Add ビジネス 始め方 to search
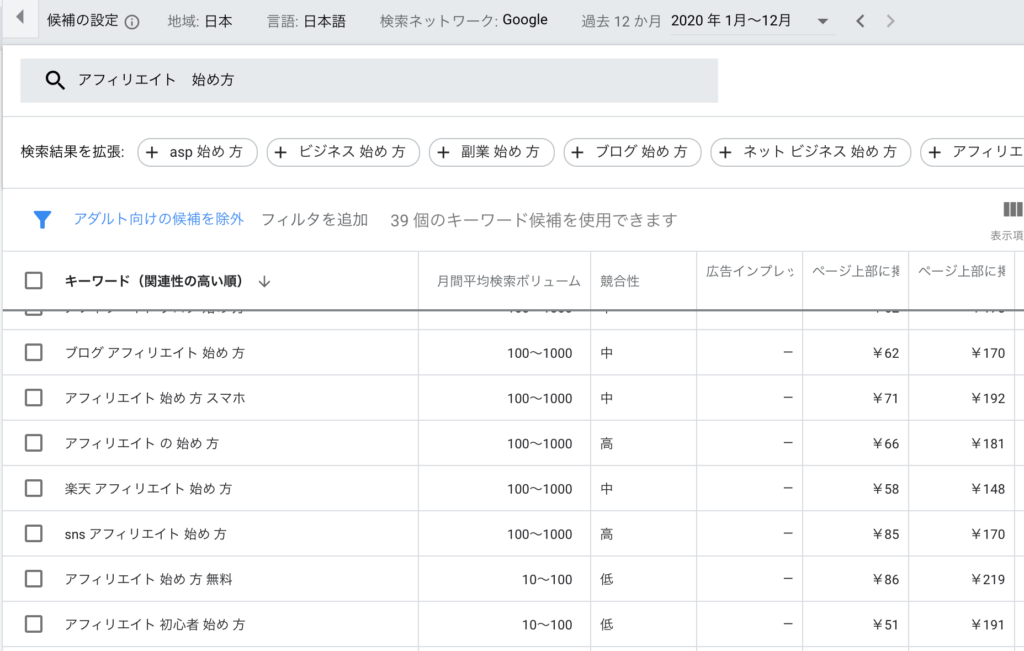The image size is (1024, 651). coord(343,153)
